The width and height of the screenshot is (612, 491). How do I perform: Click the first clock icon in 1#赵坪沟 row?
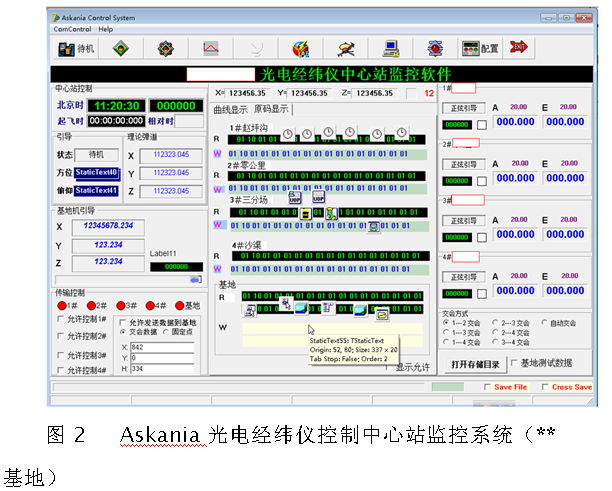(286, 134)
